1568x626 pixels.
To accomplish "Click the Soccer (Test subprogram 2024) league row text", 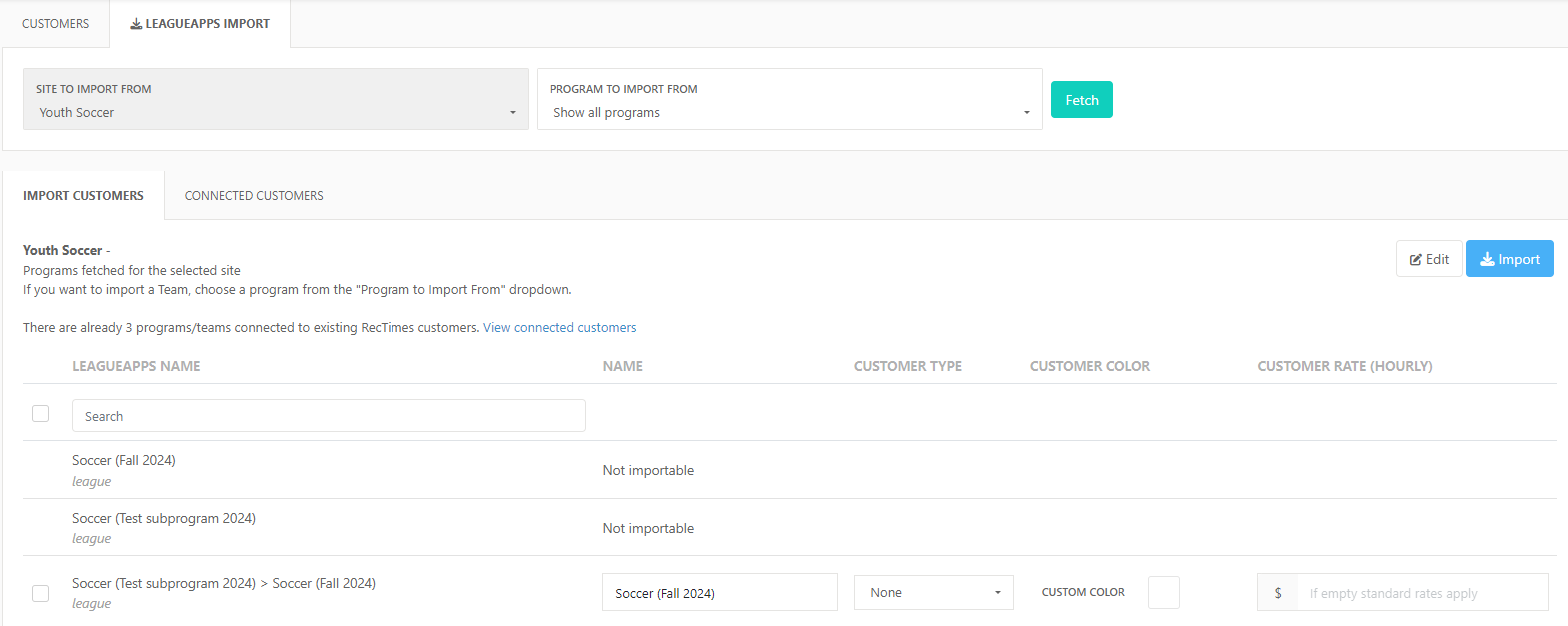I will click(164, 519).
